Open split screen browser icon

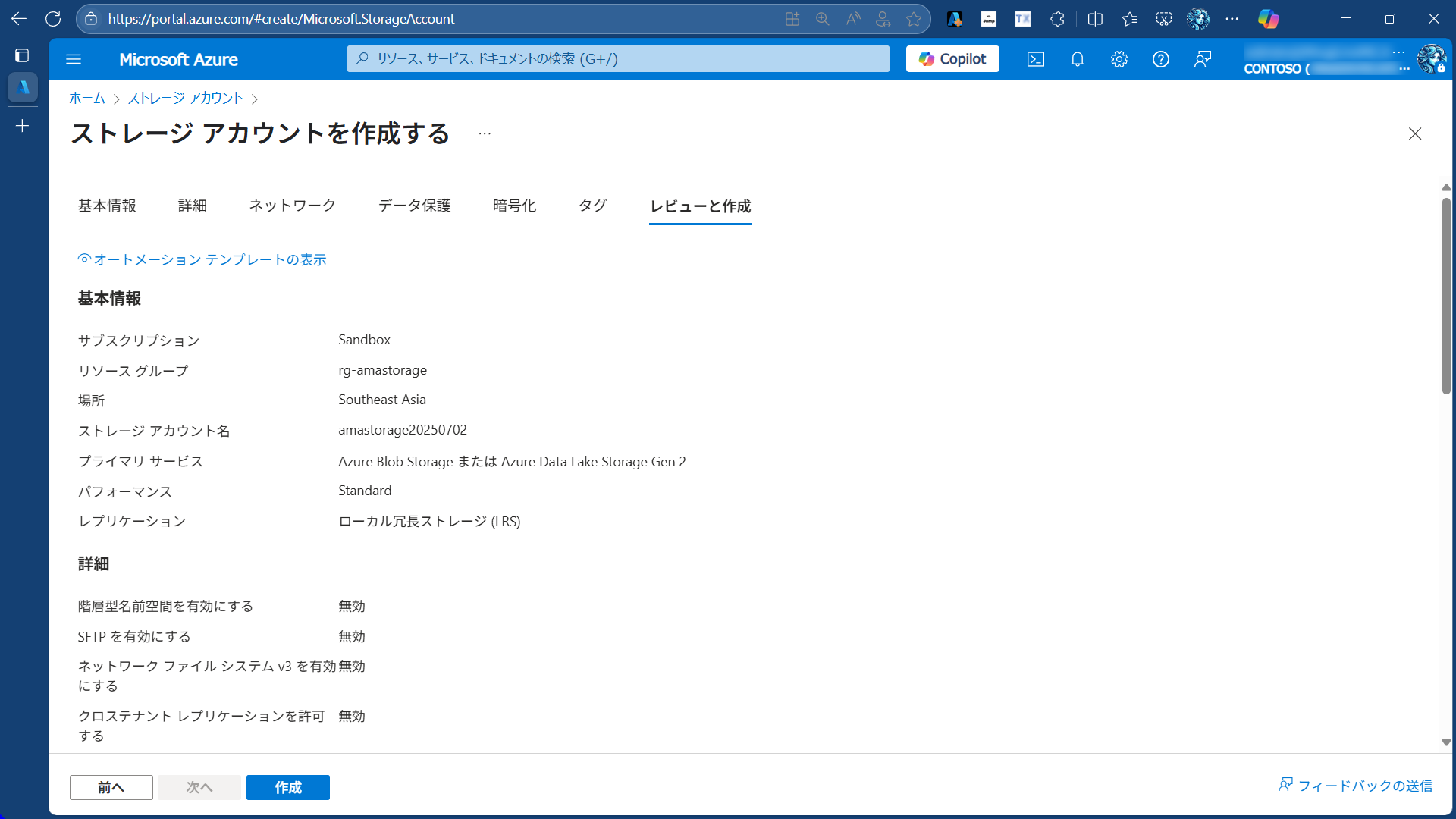[x=1095, y=19]
